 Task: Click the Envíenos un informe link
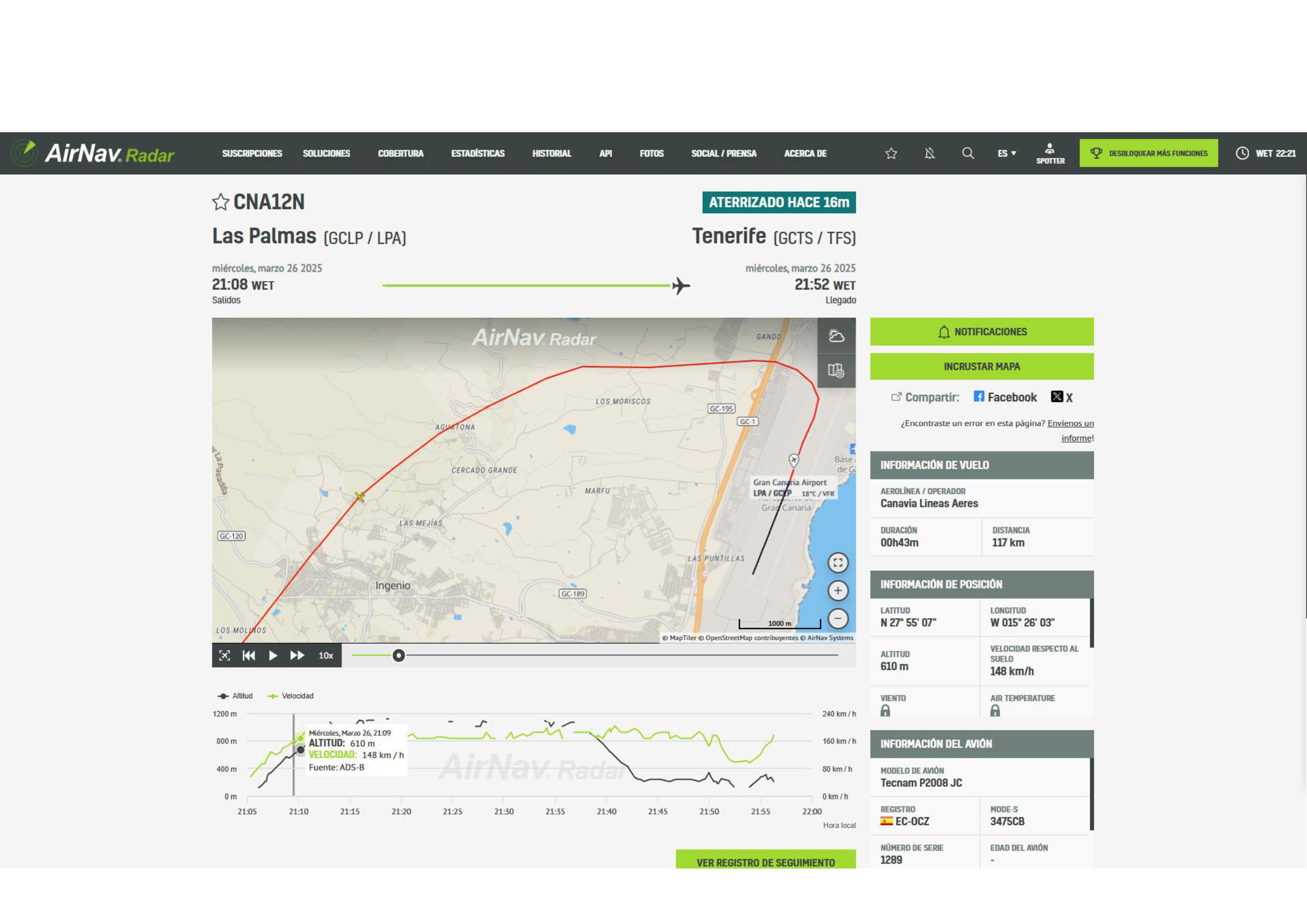(x=1070, y=423)
